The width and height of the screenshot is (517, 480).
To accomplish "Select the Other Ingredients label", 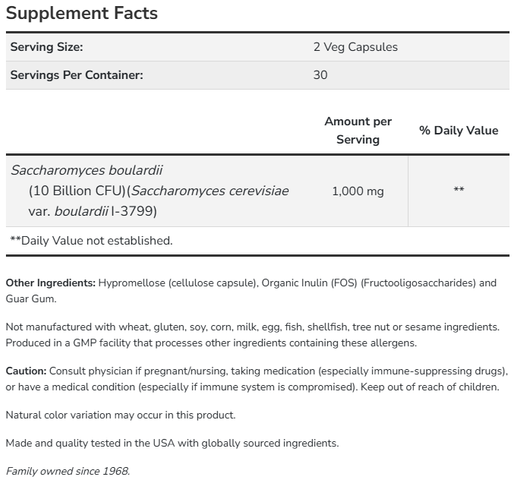I will coord(51,283).
